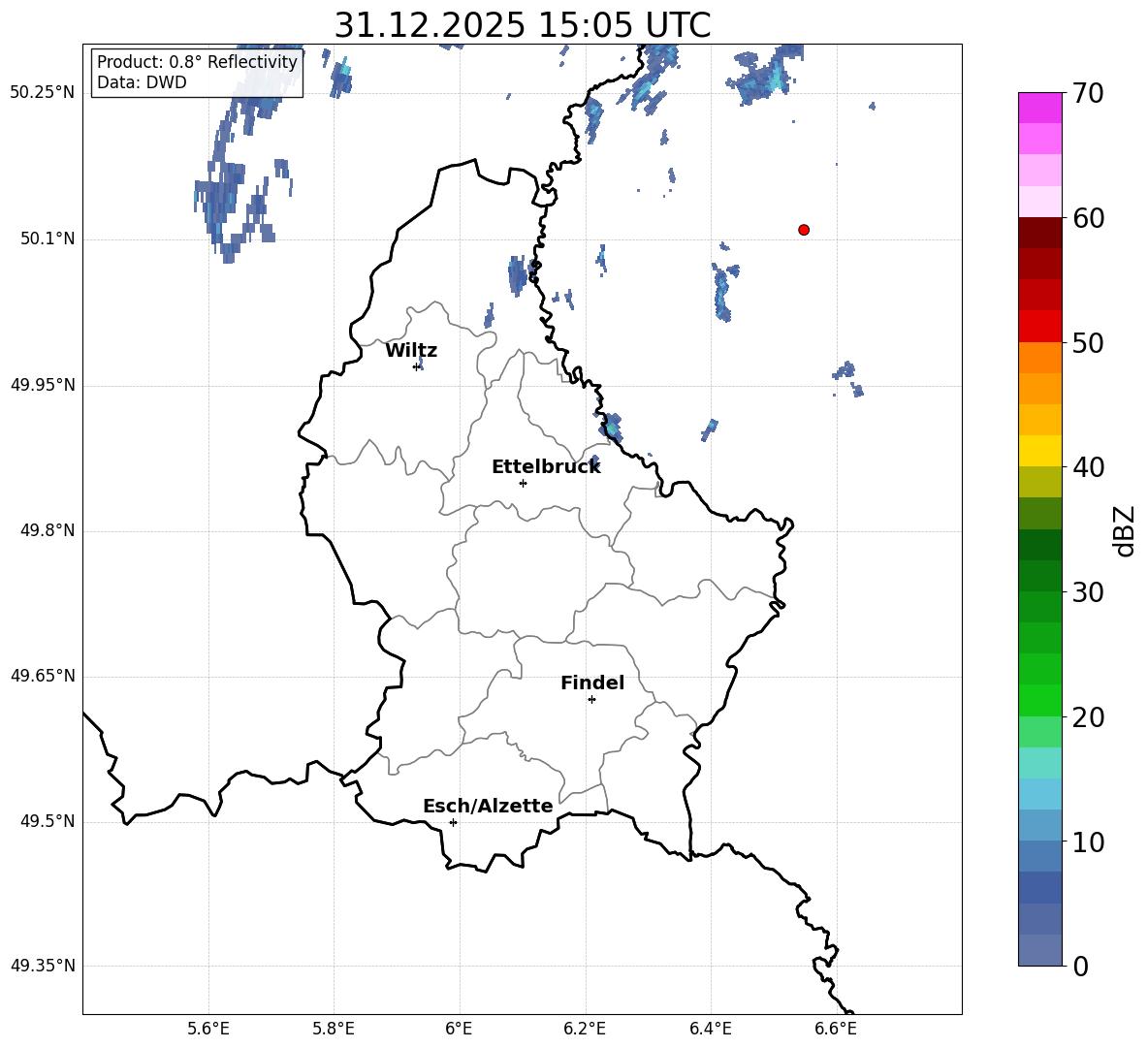
Task: Click the colorbar tick label 70
Action: (x=1088, y=94)
